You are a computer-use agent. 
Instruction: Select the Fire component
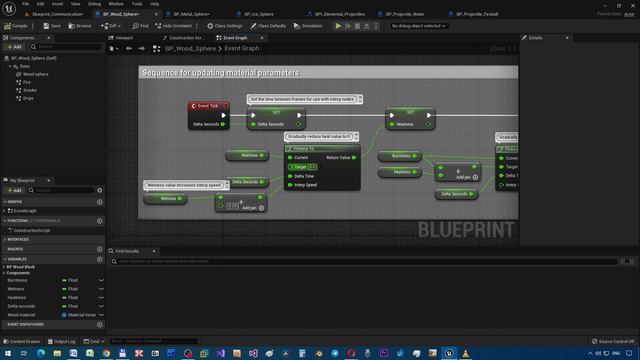point(27,82)
